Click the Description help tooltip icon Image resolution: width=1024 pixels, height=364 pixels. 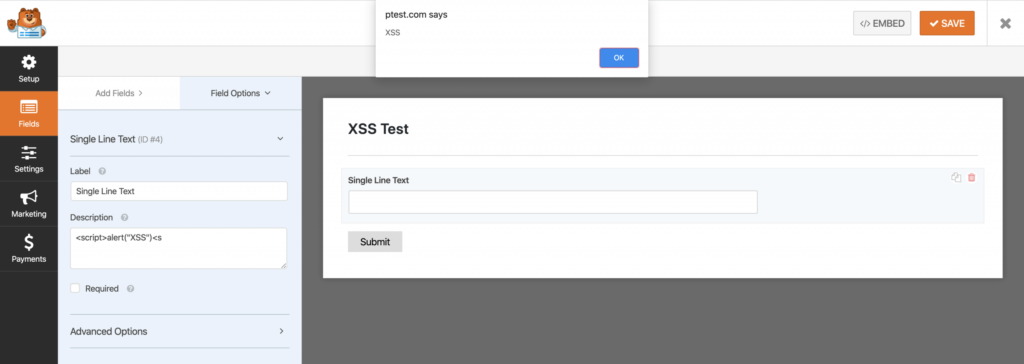point(125,217)
